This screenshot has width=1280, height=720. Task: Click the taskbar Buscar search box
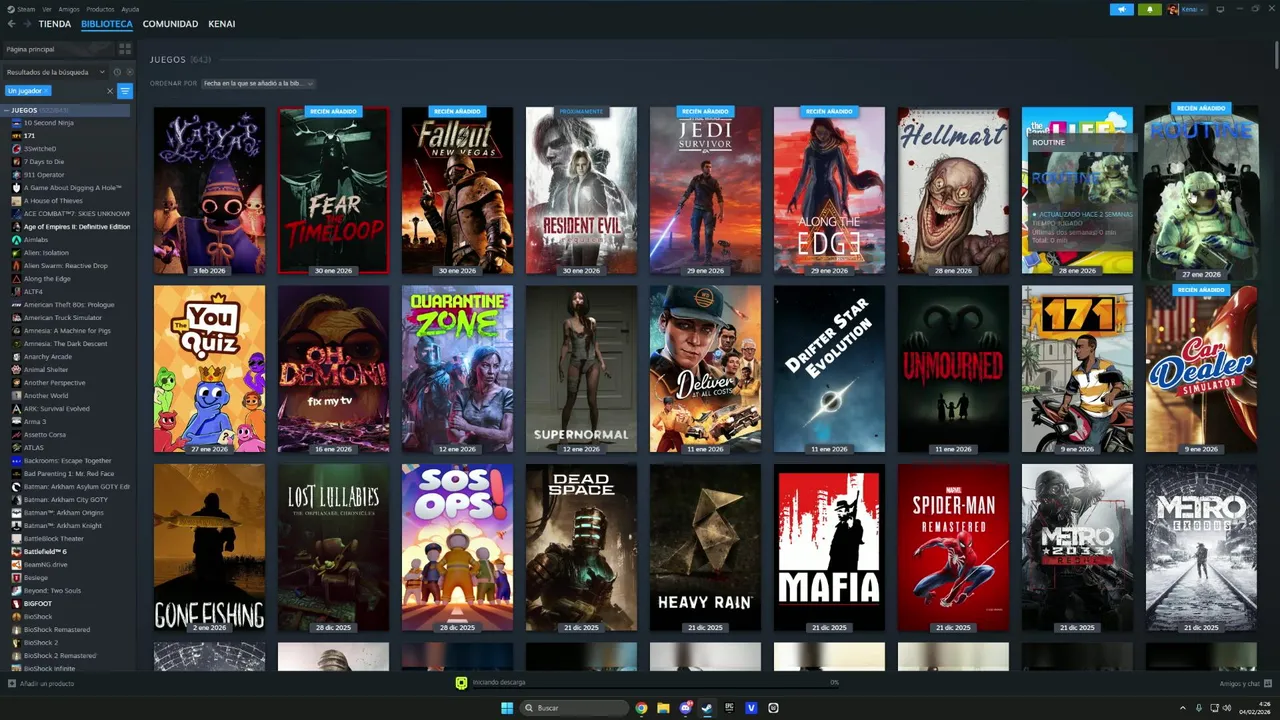(x=575, y=708)
